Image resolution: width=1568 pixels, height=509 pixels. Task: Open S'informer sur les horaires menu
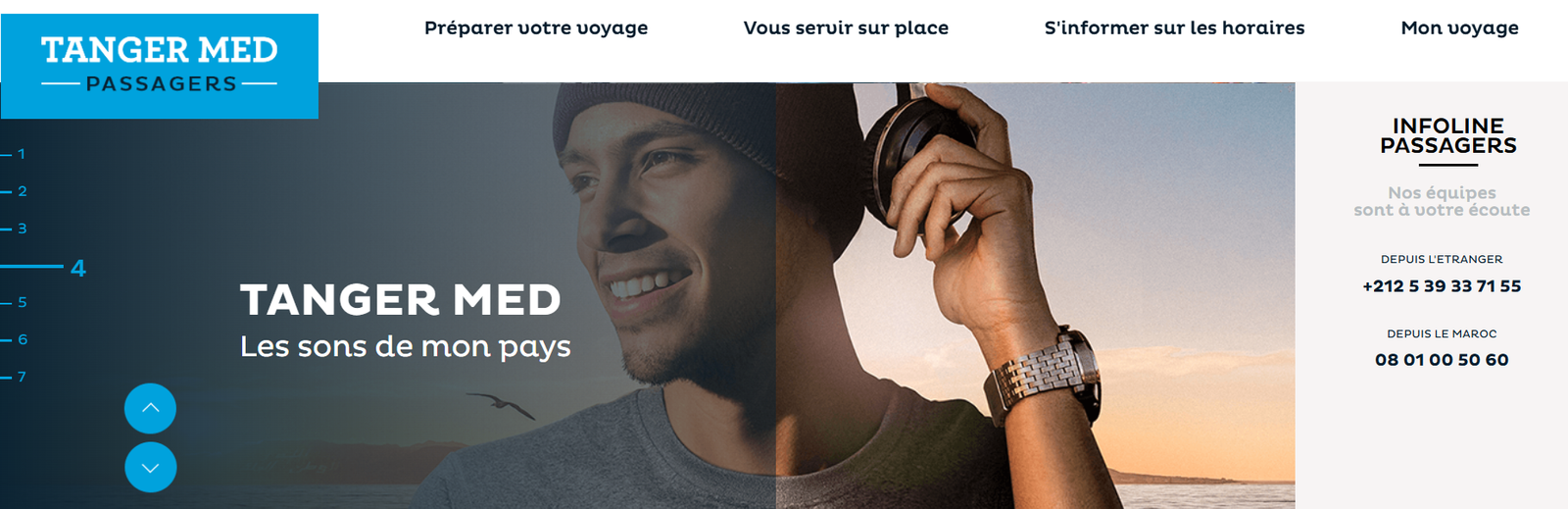1174,28
